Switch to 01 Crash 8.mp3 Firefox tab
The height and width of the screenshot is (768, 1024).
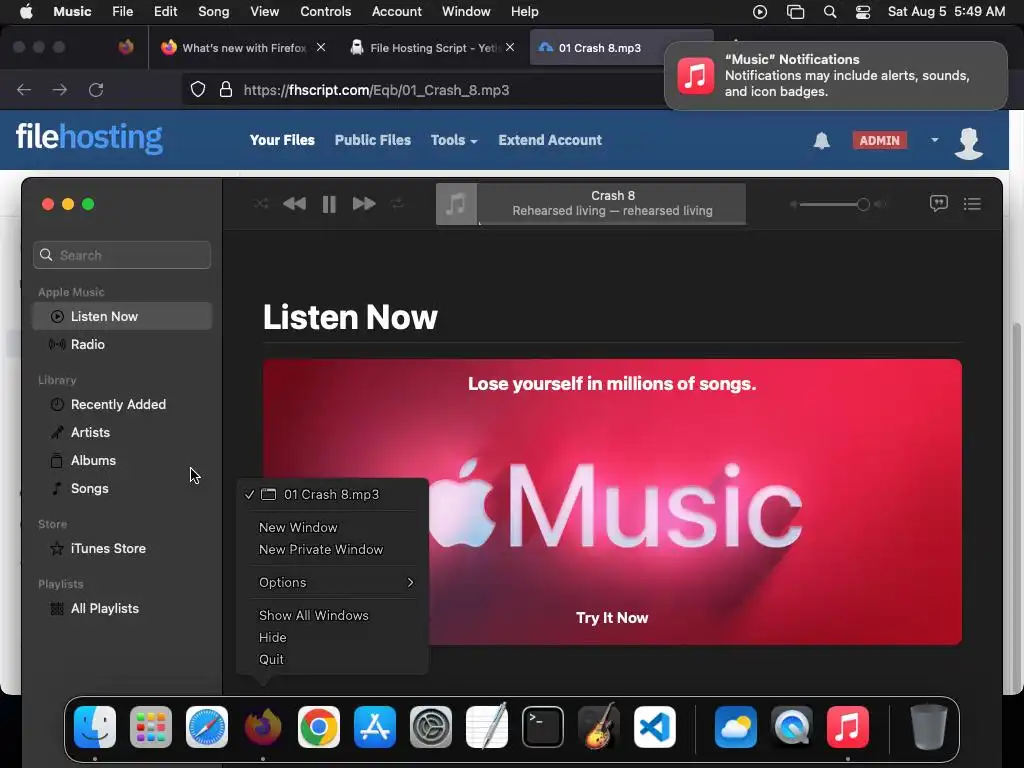[x=600, y=48]
